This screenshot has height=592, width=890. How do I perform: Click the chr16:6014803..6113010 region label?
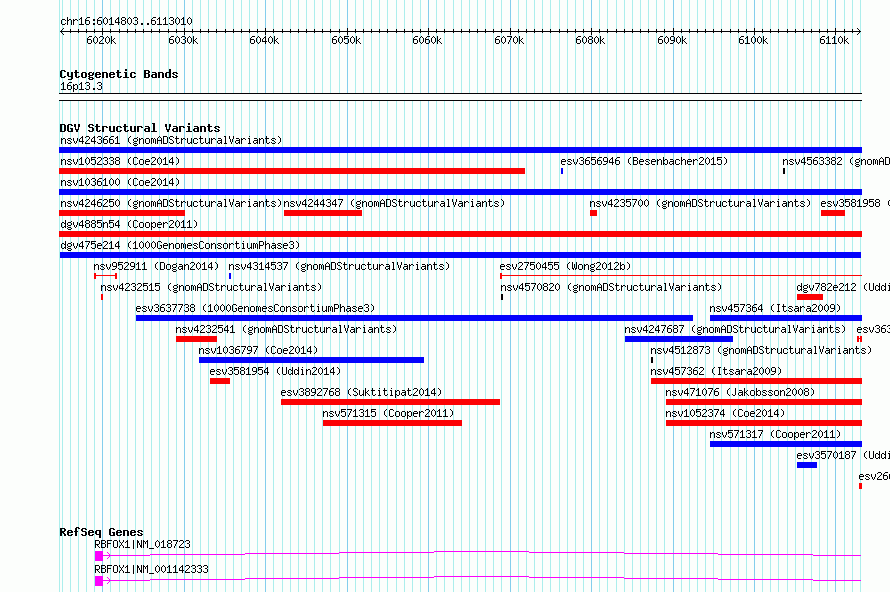(x=126, y=21)
